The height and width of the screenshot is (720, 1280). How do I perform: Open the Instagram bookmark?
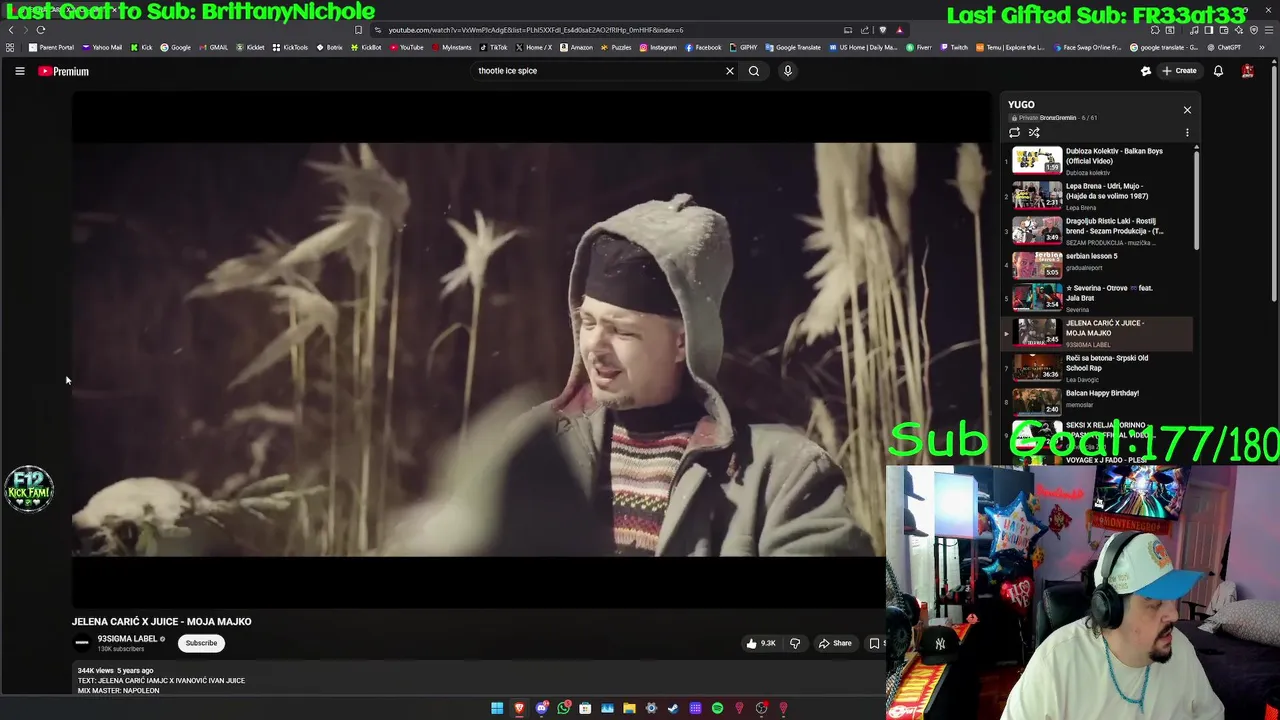657,47
